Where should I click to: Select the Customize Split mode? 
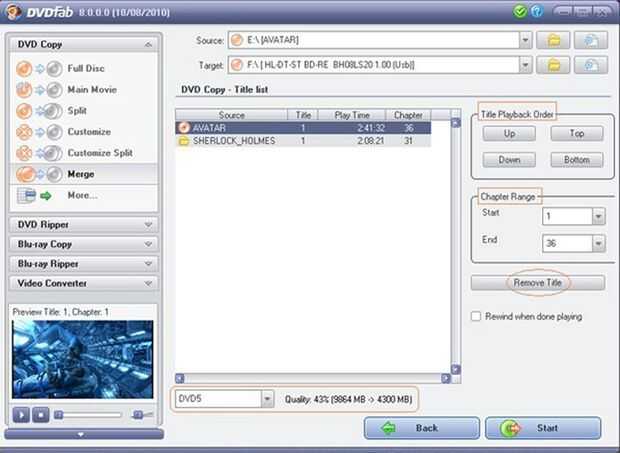coord(85,153)
